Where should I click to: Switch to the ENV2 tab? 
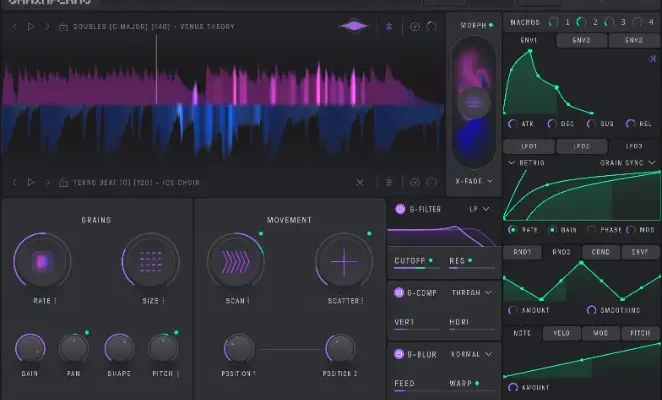pos(581,40)
